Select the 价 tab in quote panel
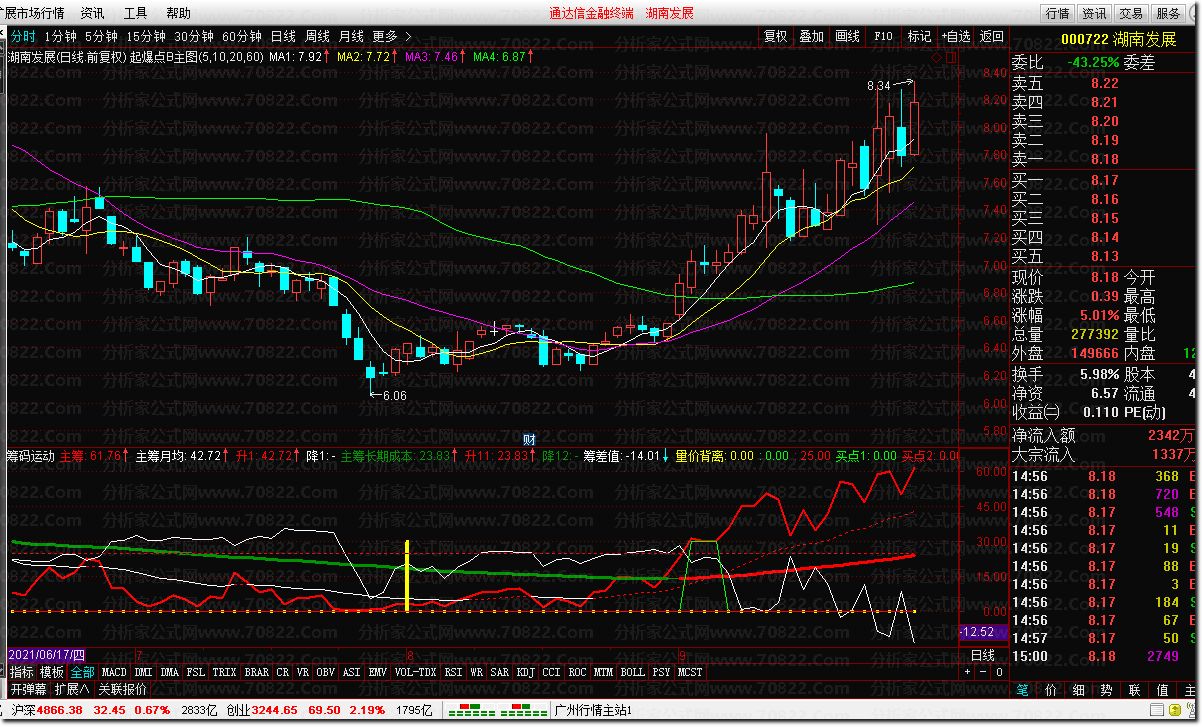Viewport: 1204px width, 727px height. point(1050,690)
